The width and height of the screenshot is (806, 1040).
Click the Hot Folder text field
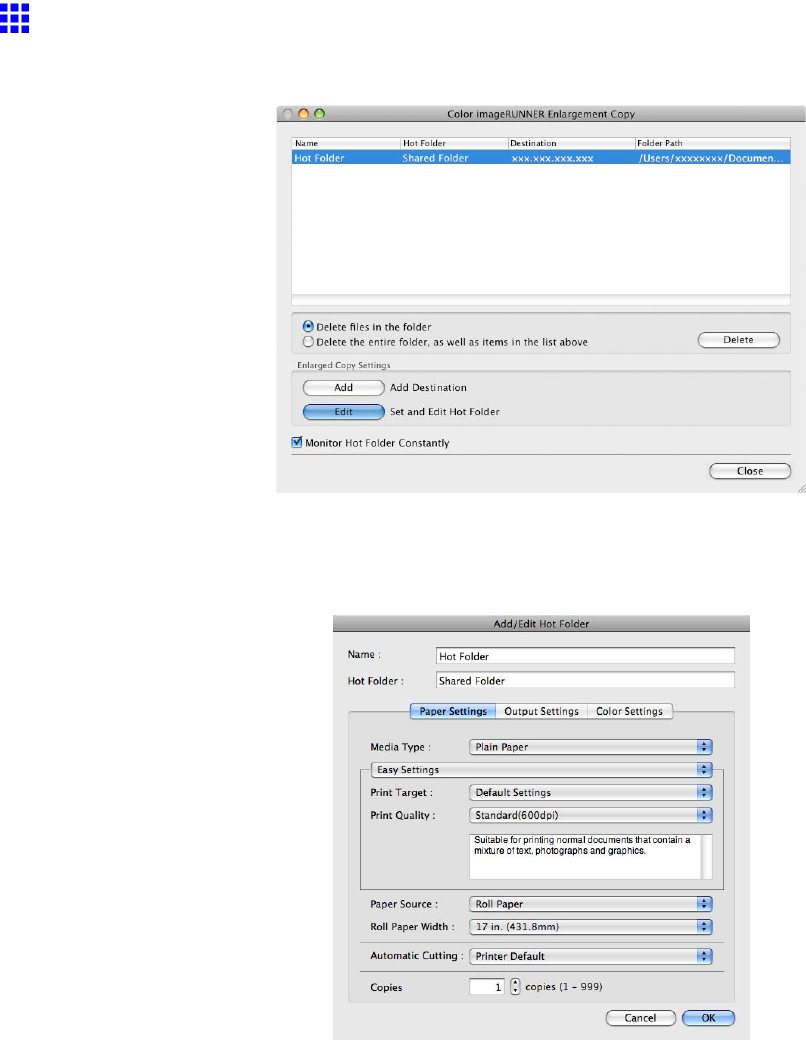click(x=585, y=681)
